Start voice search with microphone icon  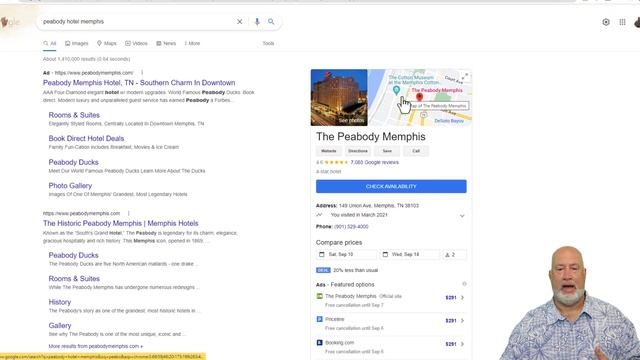click(257, 22)
